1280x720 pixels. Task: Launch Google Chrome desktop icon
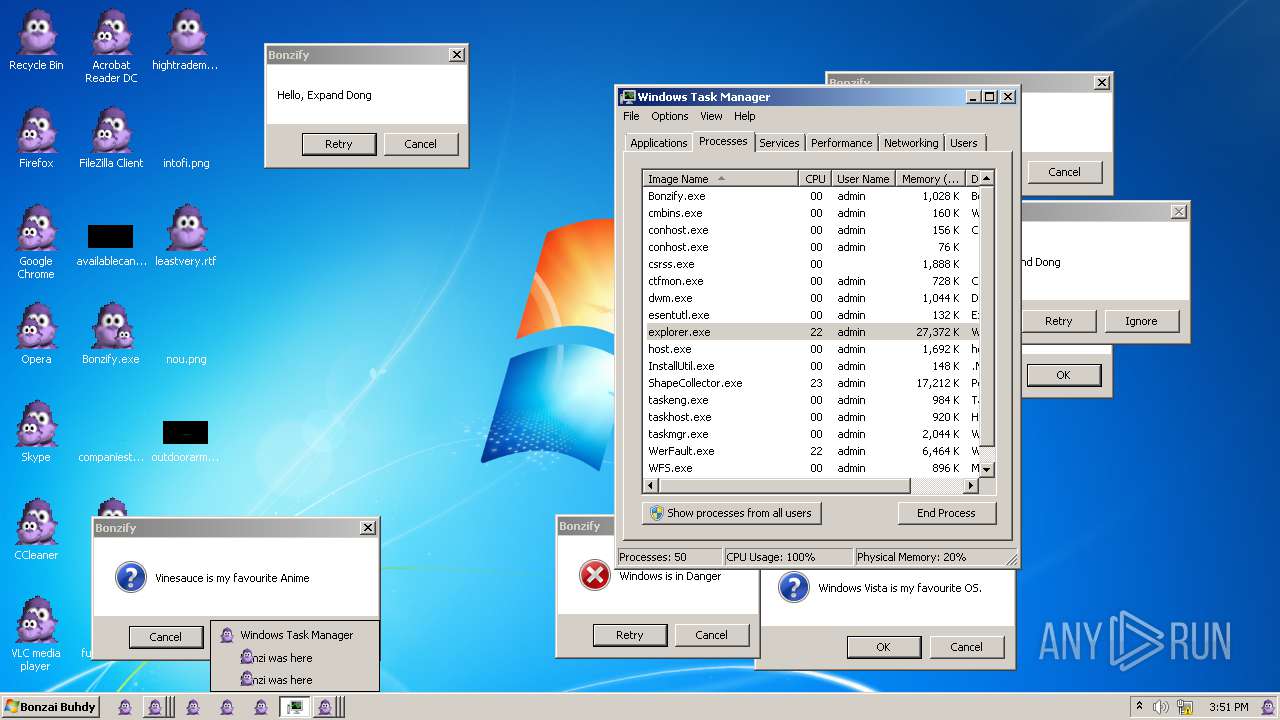[x=36, y=242]
